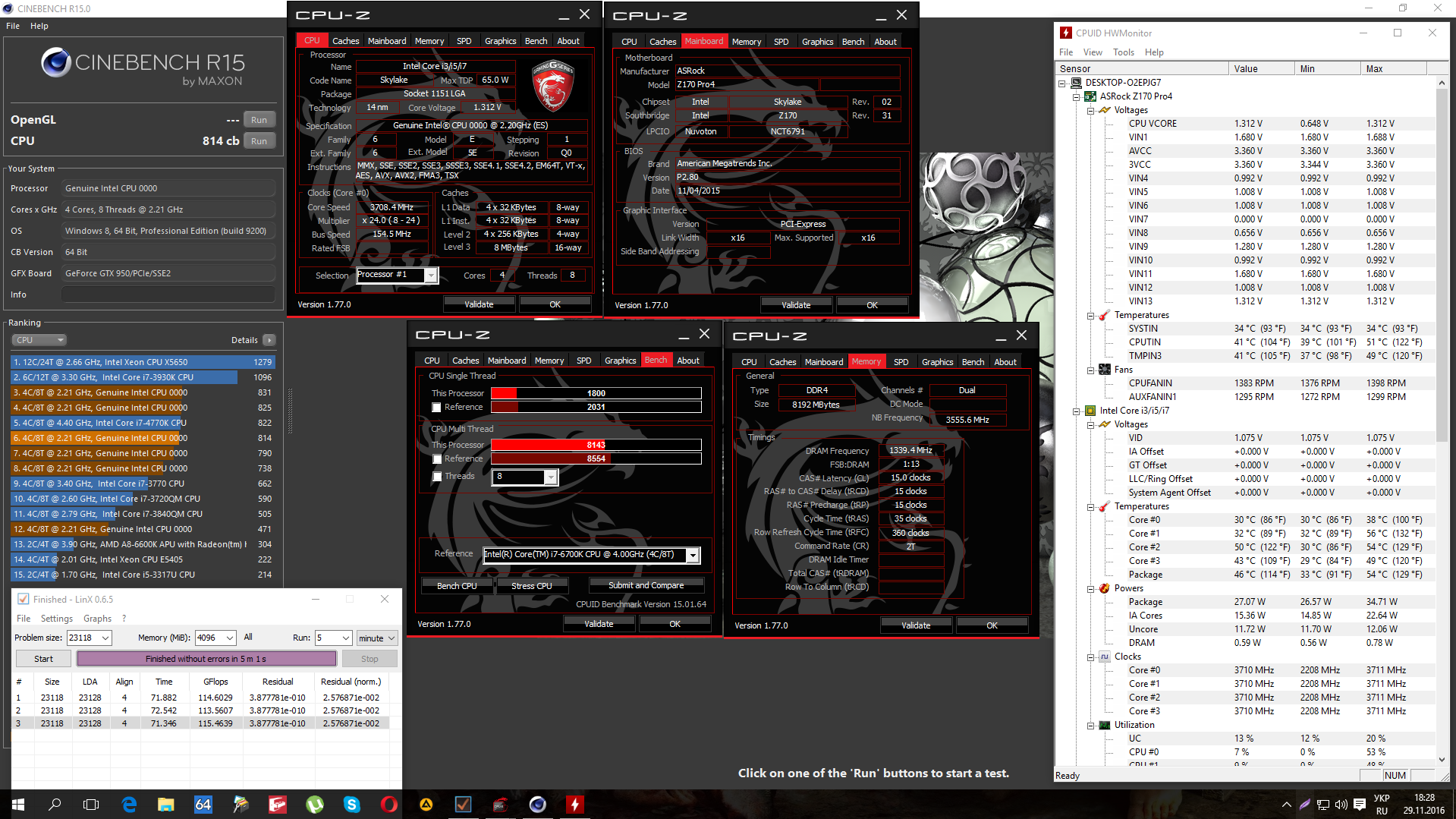Click the Value column header in HWMonitor

[1261, 69]
